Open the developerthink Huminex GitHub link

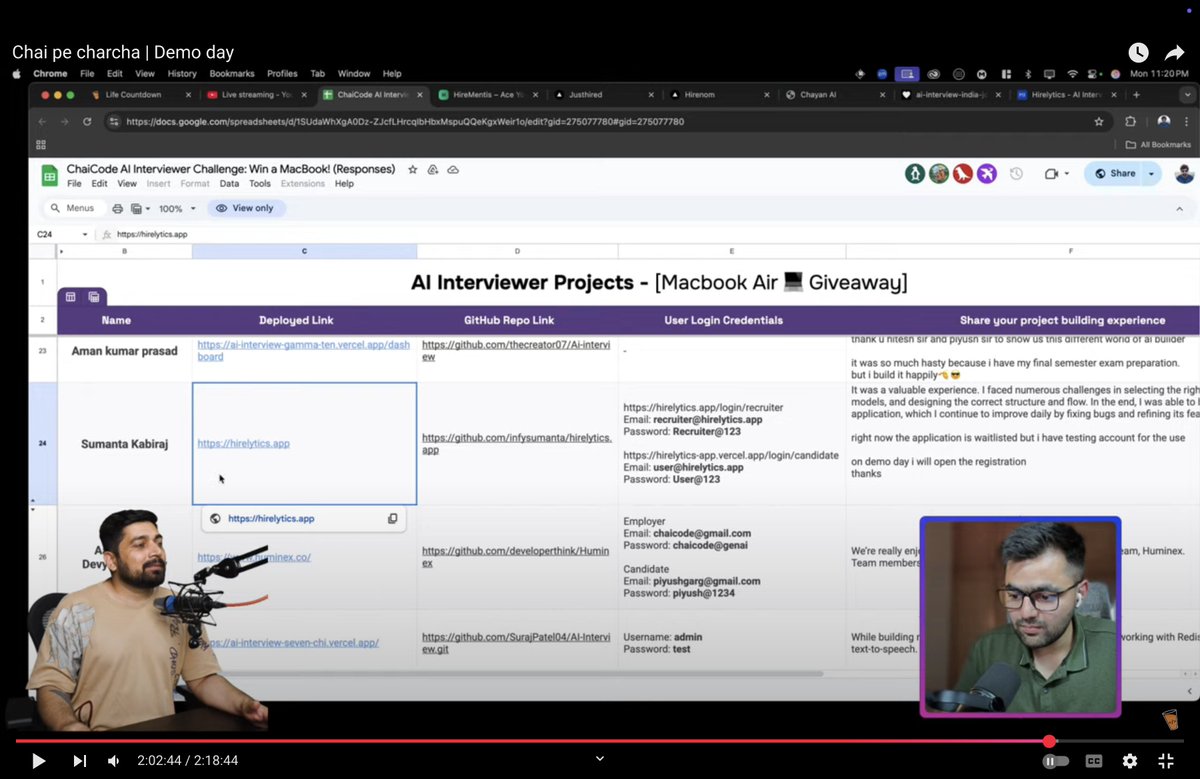(x=517, y=556)
